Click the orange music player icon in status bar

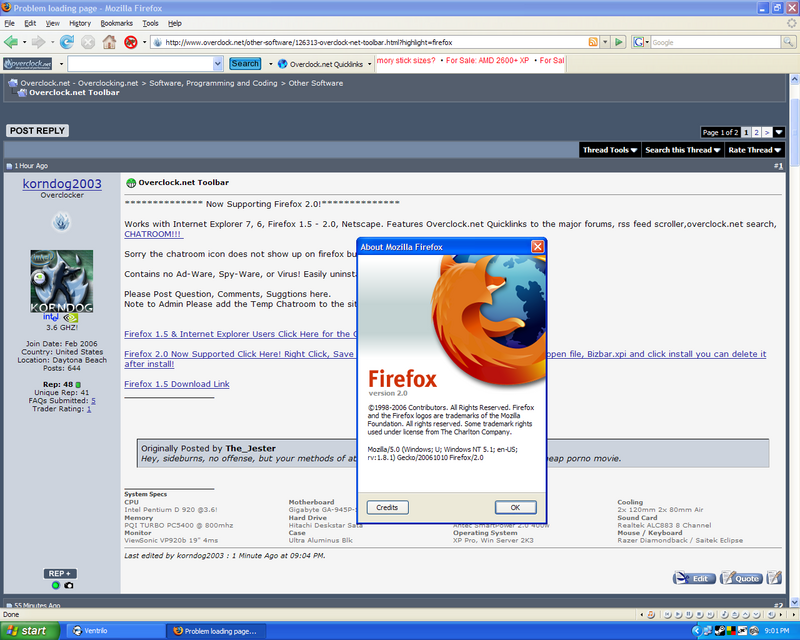(651, 614)
